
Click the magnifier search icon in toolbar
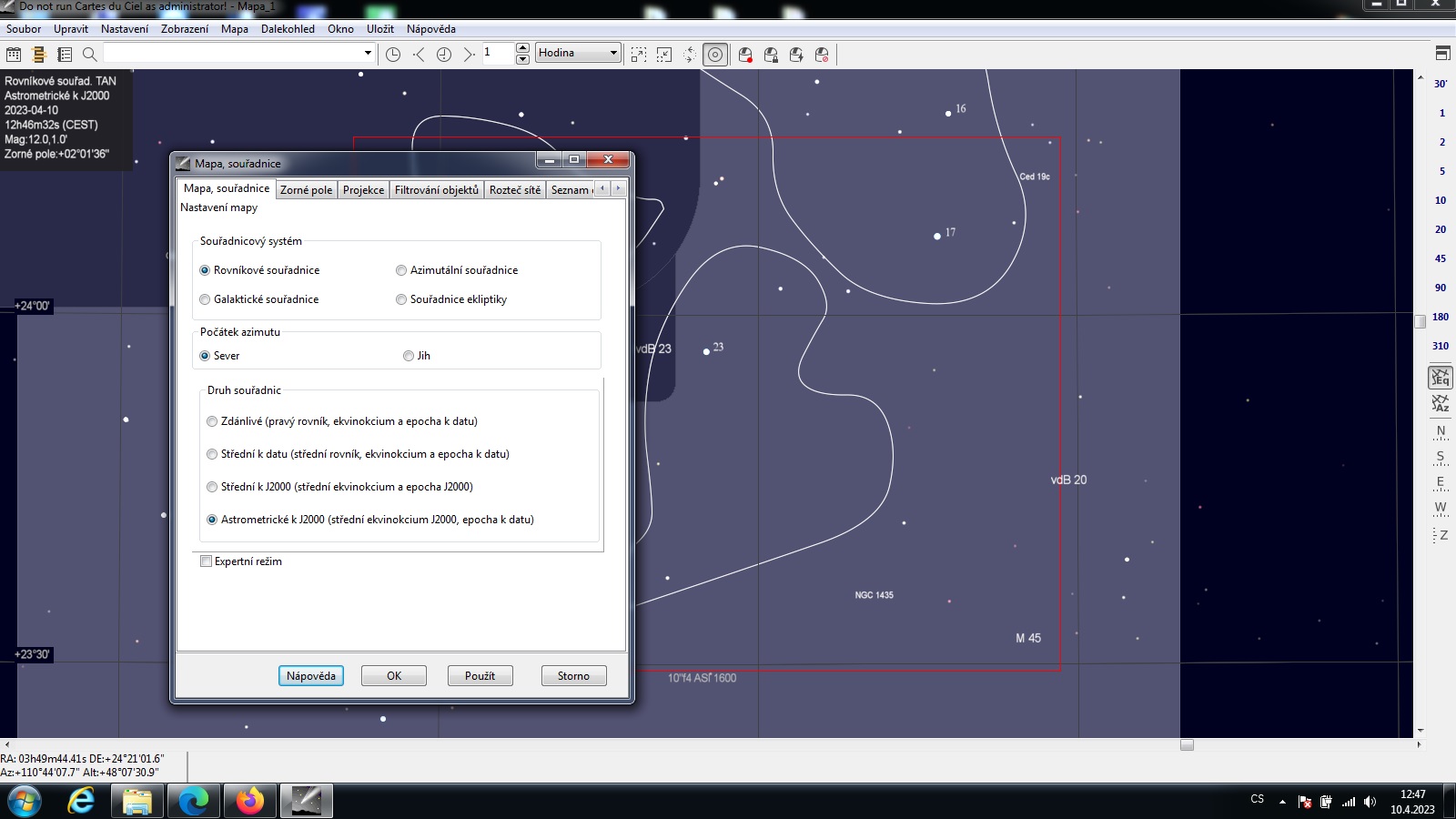90,55
